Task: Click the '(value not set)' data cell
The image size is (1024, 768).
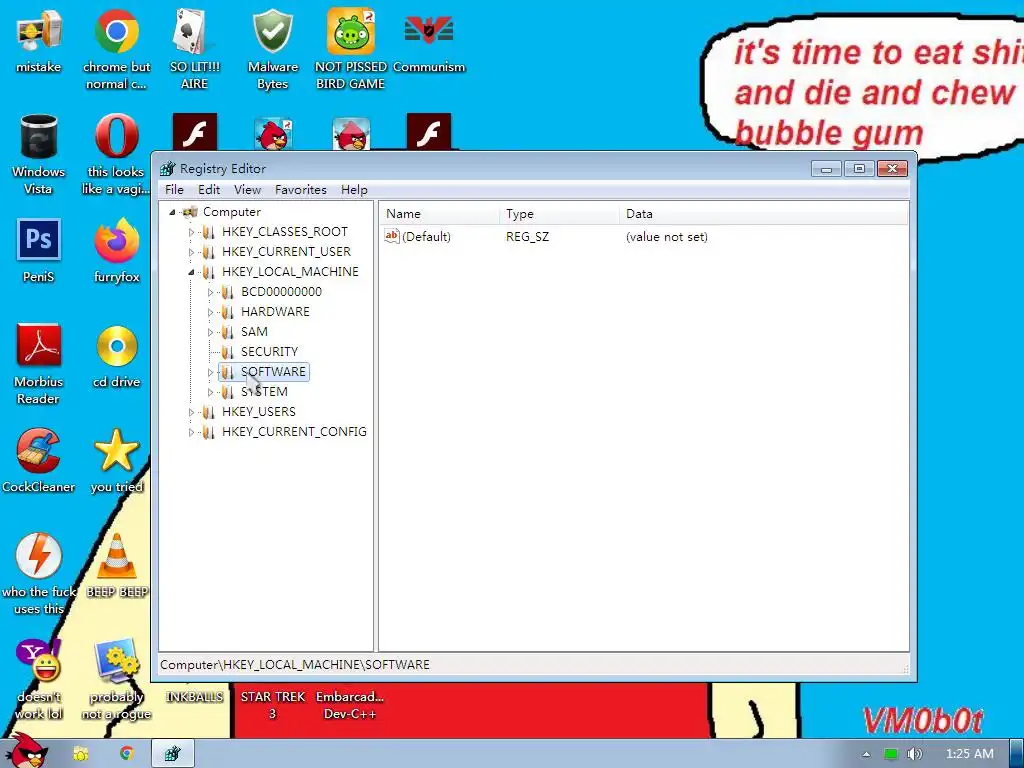Action: (x=667, y=236)
